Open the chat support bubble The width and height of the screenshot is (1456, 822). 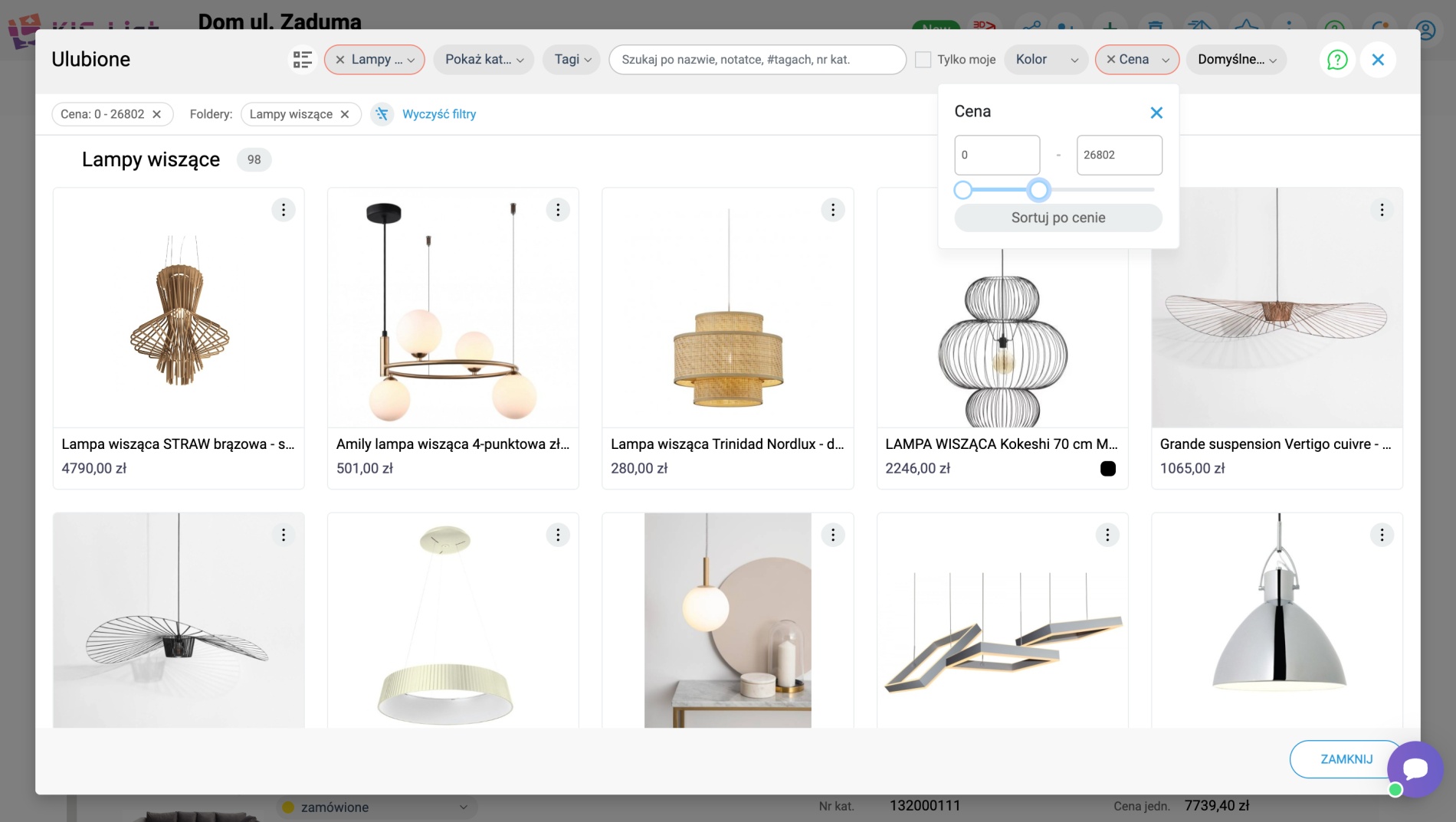point(1415,768)
